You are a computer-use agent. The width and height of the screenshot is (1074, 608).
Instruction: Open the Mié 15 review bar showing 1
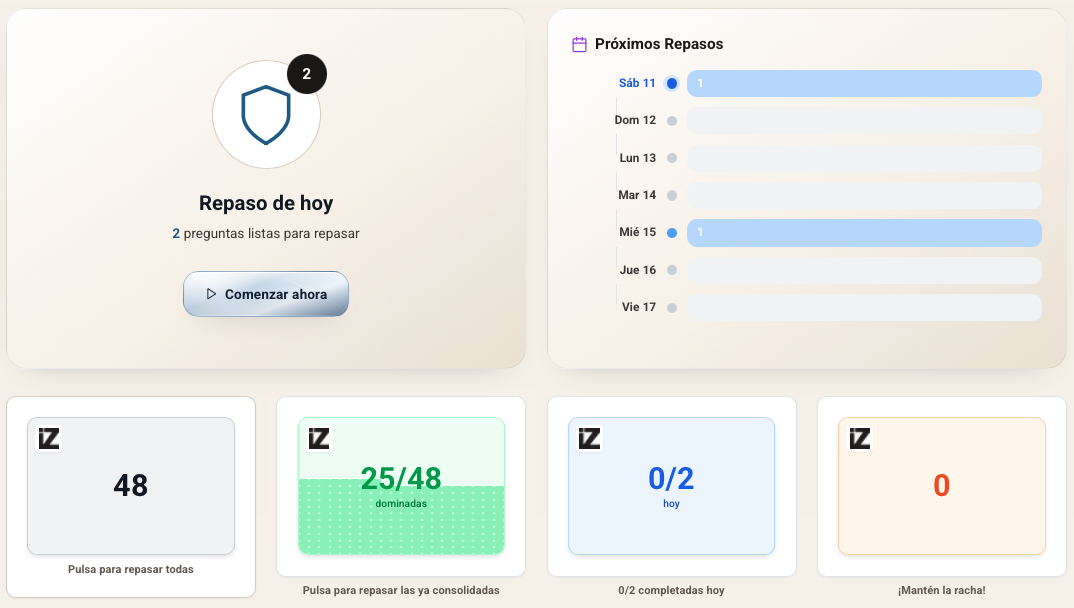pos(864,232)
